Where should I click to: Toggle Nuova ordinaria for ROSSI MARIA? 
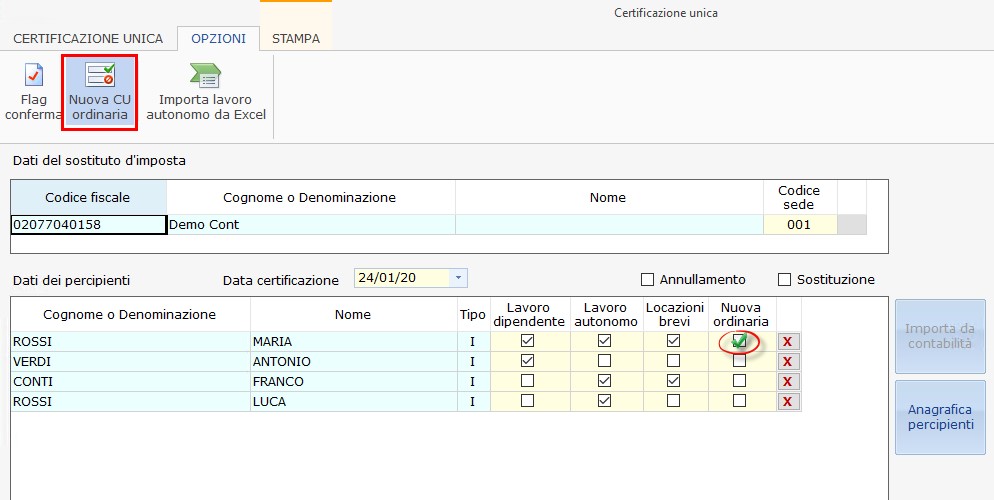[739, 342]
